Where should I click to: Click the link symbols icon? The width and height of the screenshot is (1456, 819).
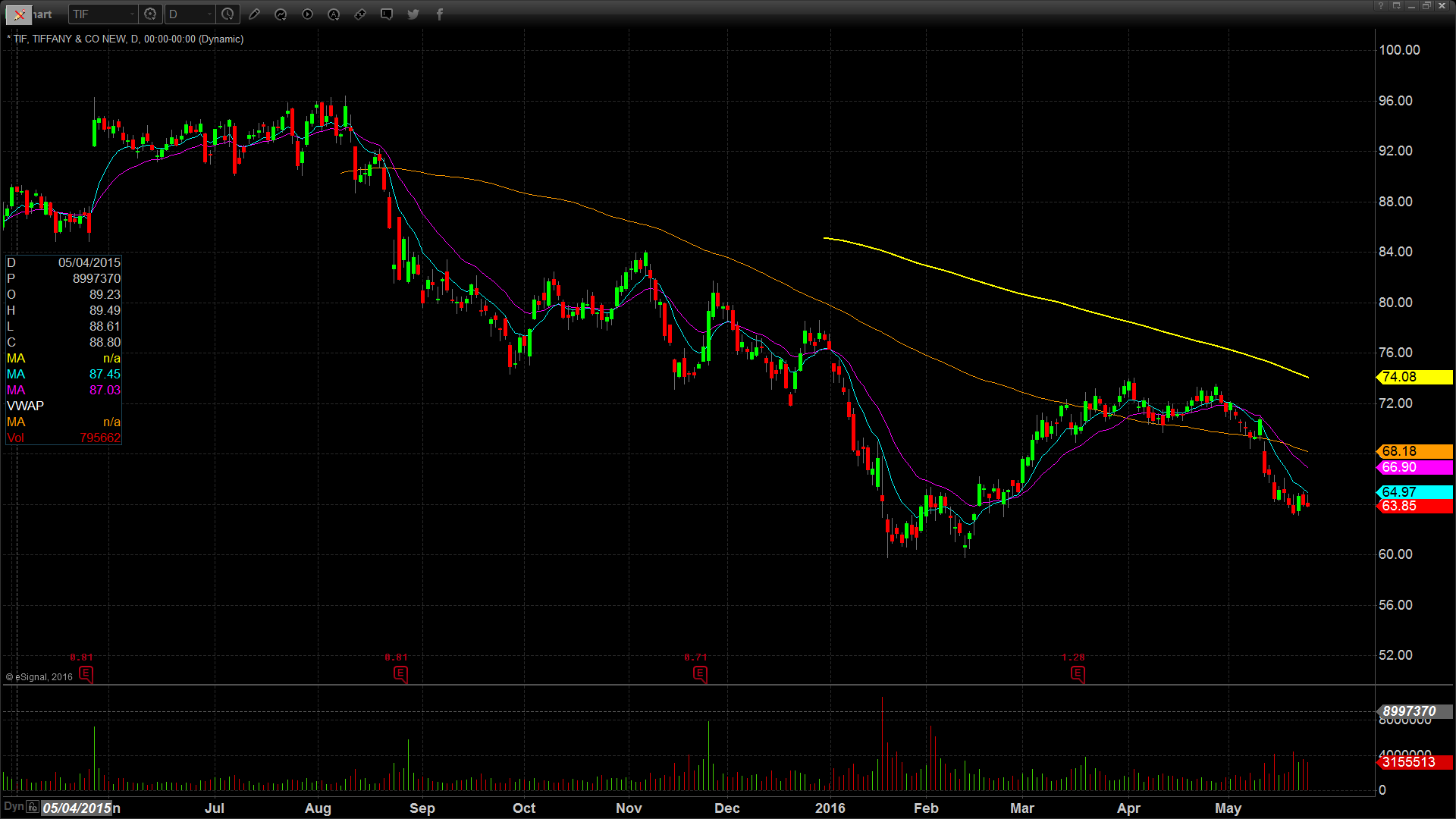360,14
